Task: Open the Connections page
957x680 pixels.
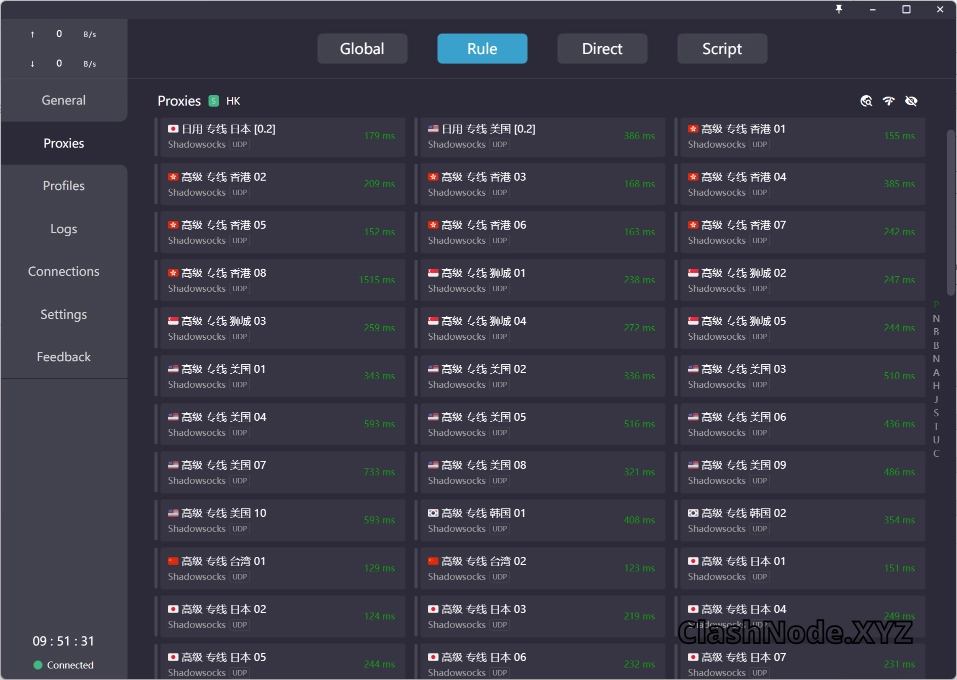Action: pos(63,271)
